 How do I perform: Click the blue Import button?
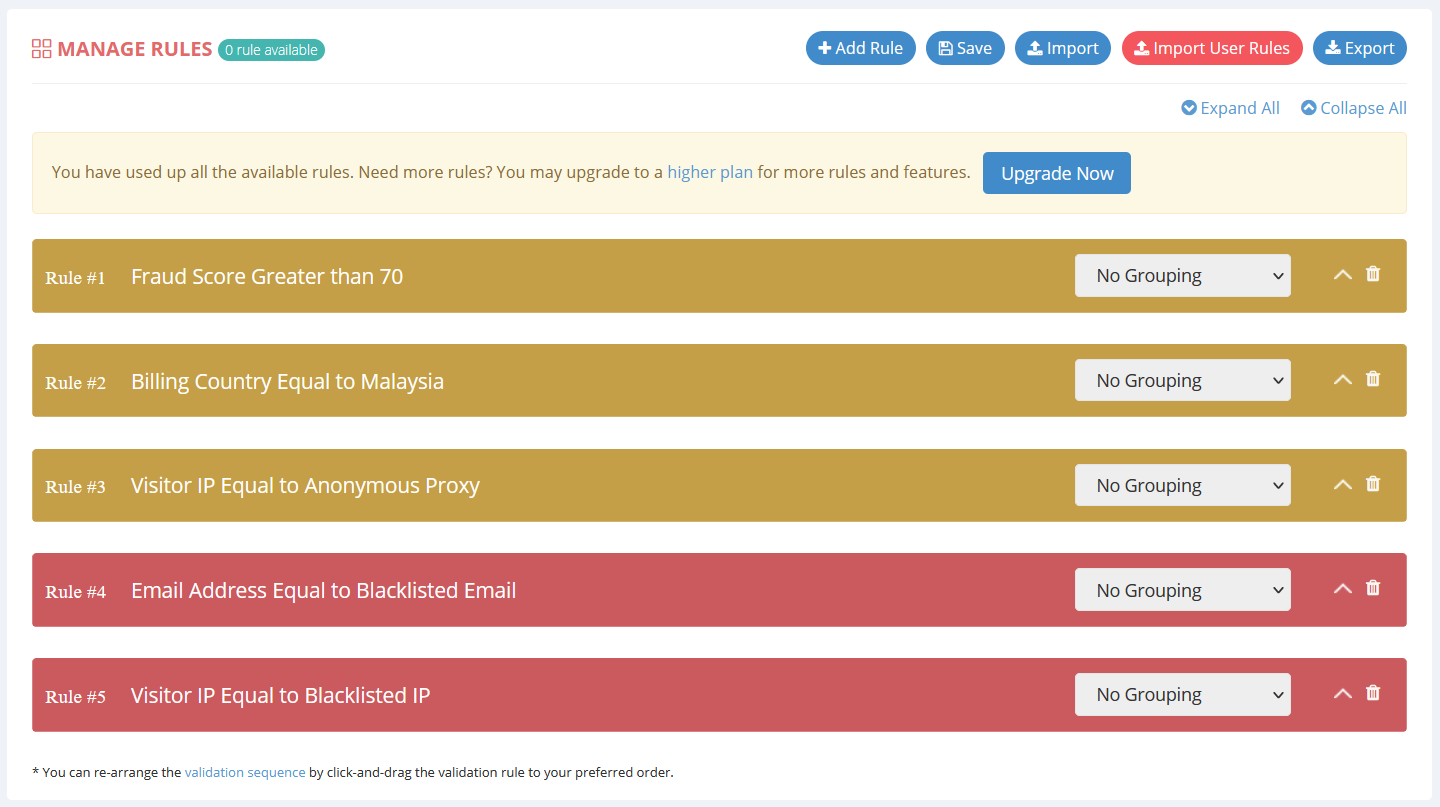tap(1063, 48)
